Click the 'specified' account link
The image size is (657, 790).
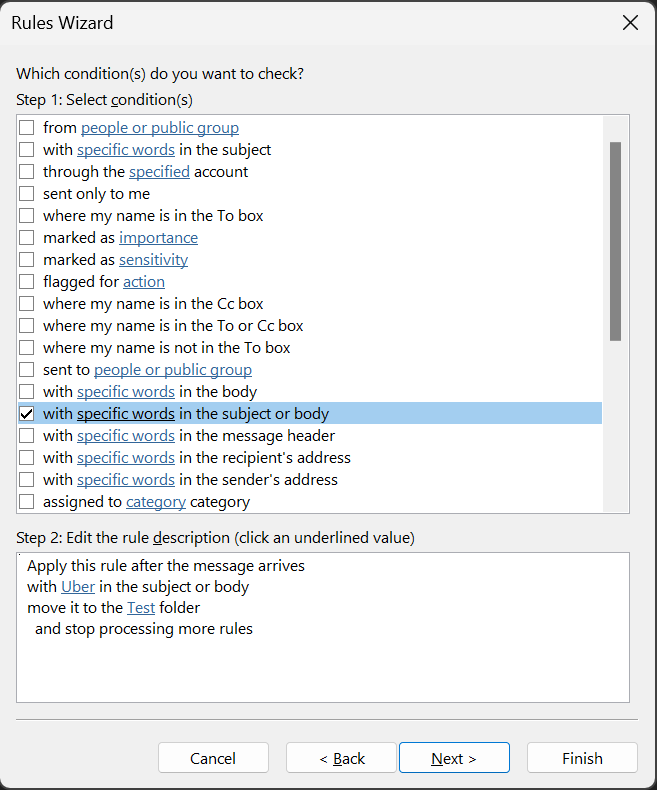coord(159,172)
